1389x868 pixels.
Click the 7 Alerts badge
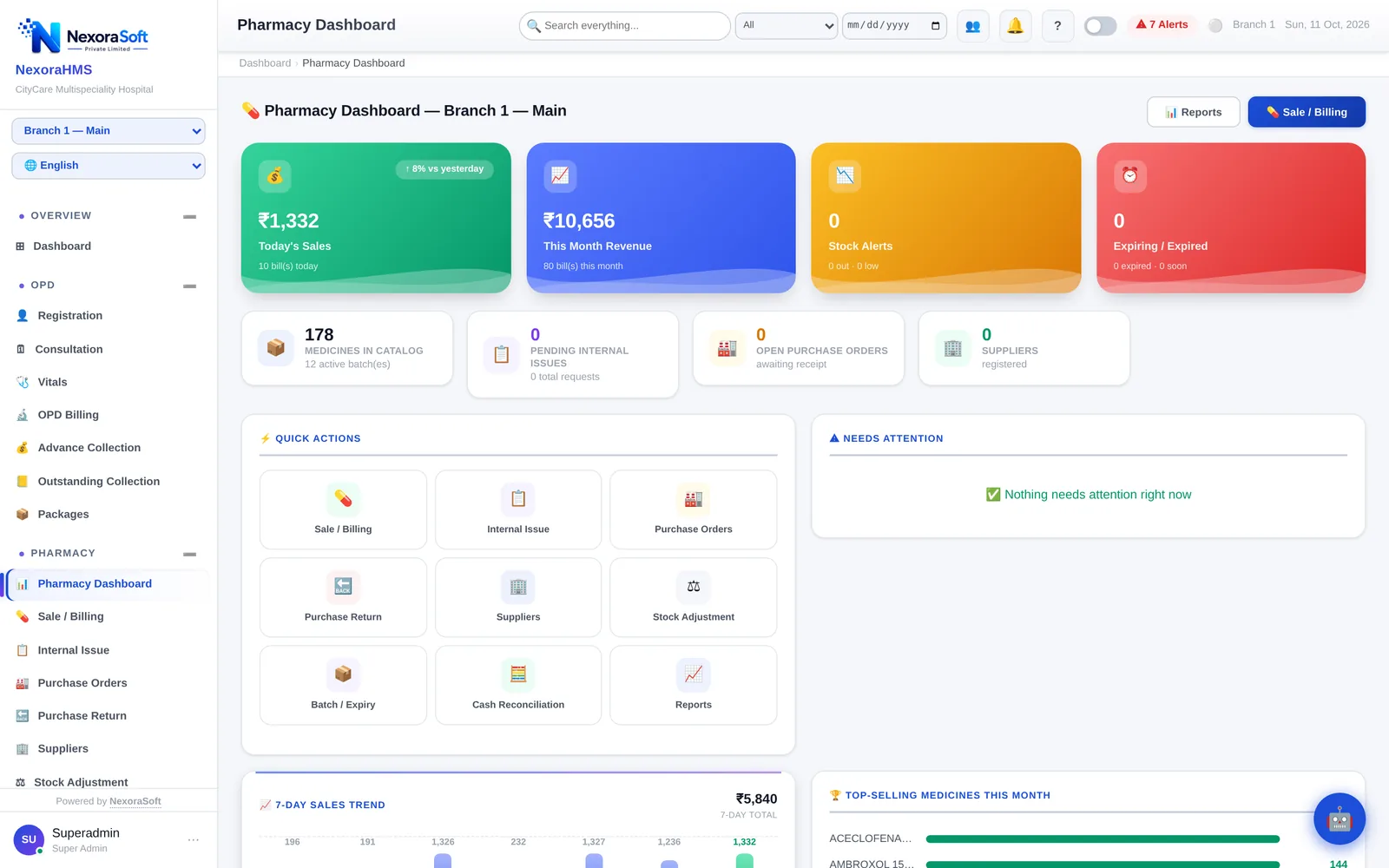[x=1162, y=24]
